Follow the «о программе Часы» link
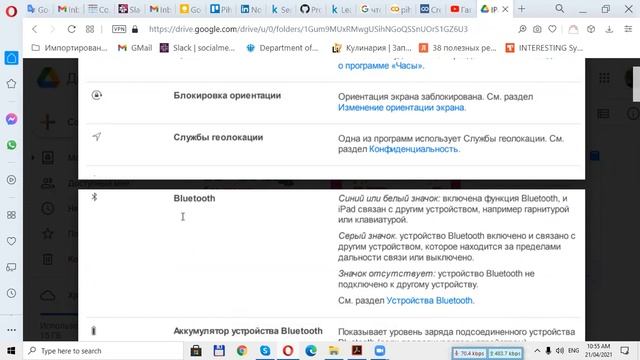640x360 pixels. 380,66
